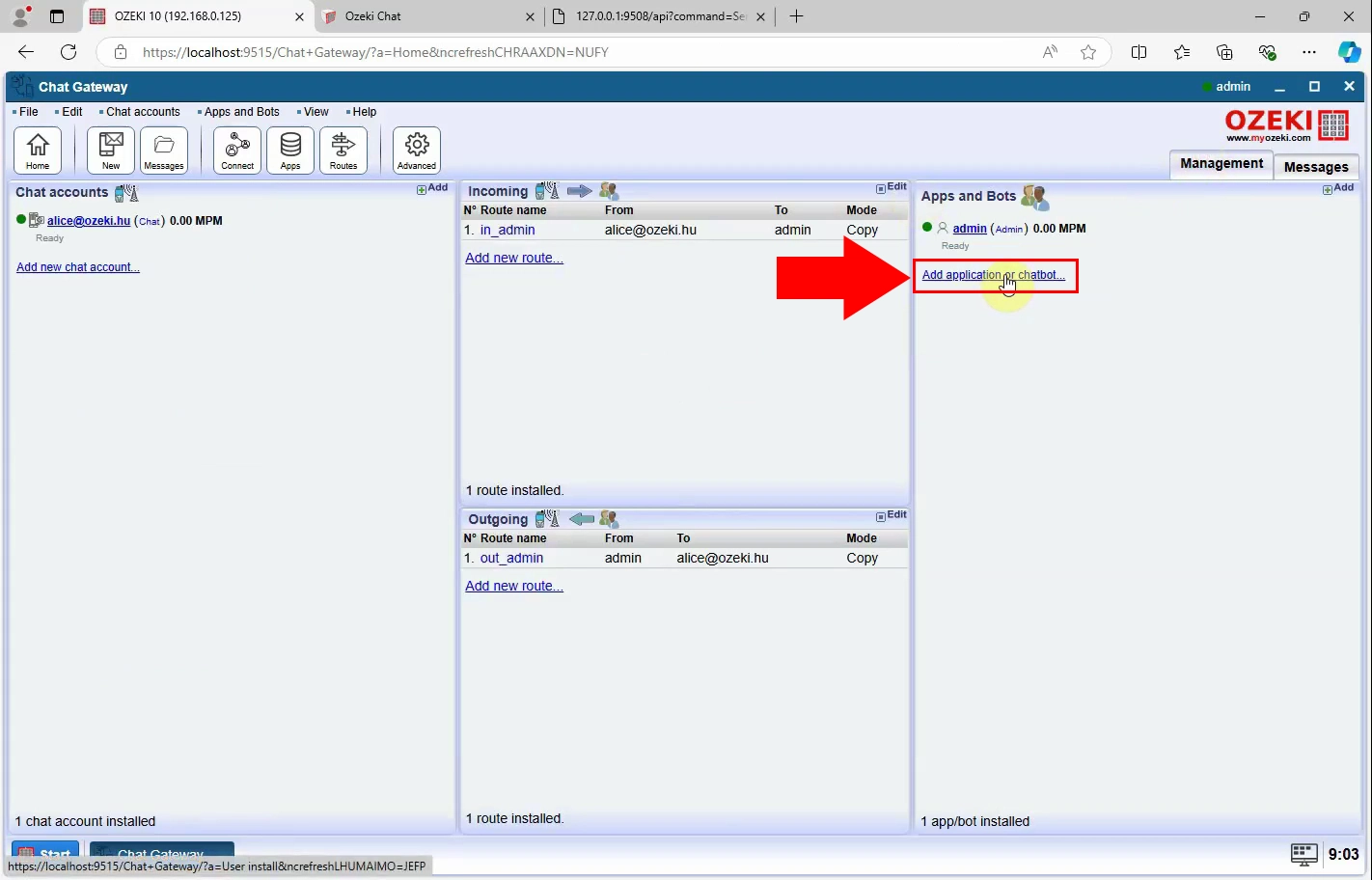
Task: Open the Copilot sidebar icon
Action: pyautogui.click(x=1350, y=52)
